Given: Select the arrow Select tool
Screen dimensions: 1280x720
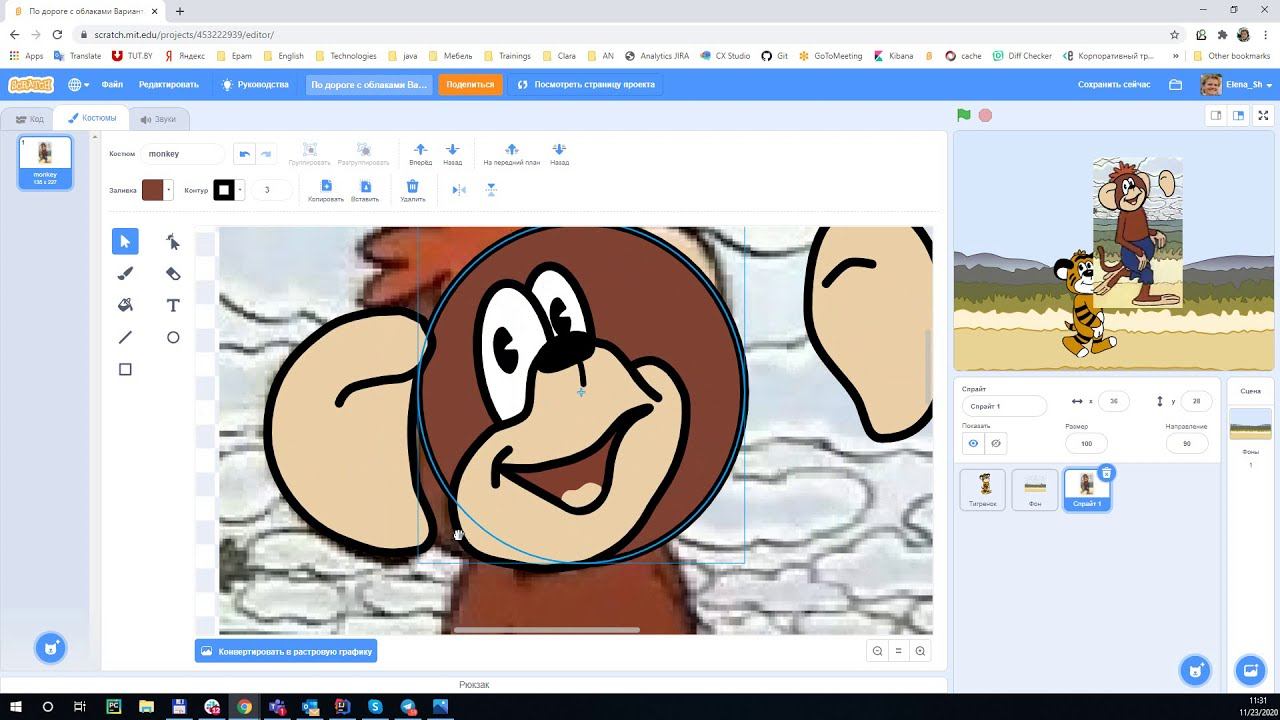Looking at the screenshot, I should (x=125, y=241).
